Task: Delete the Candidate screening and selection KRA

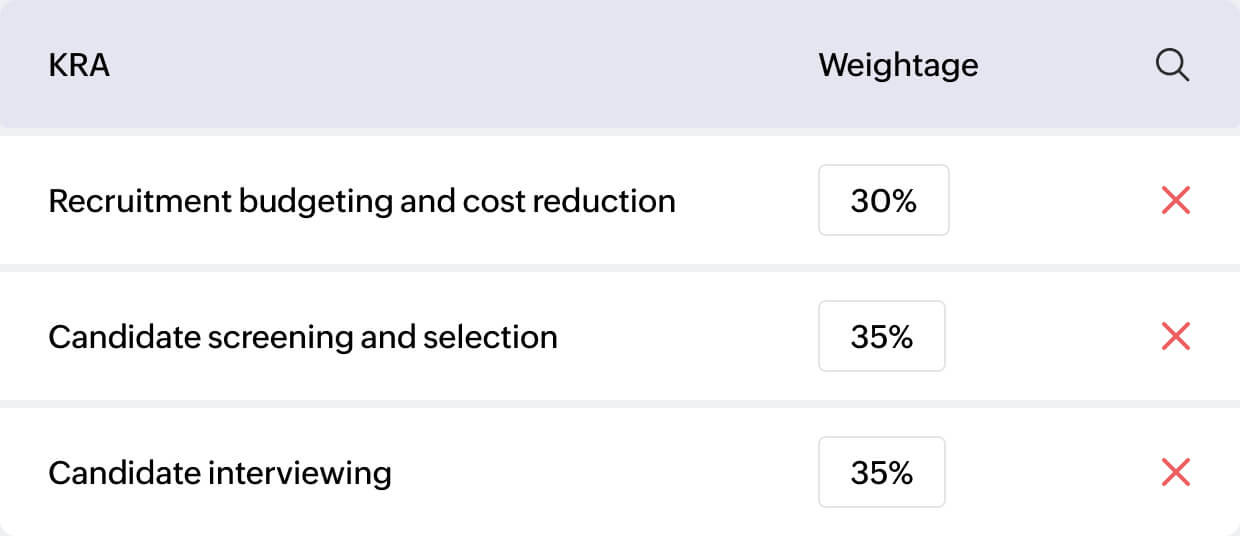Action: pyautogui.click(x=1175, y=337)
